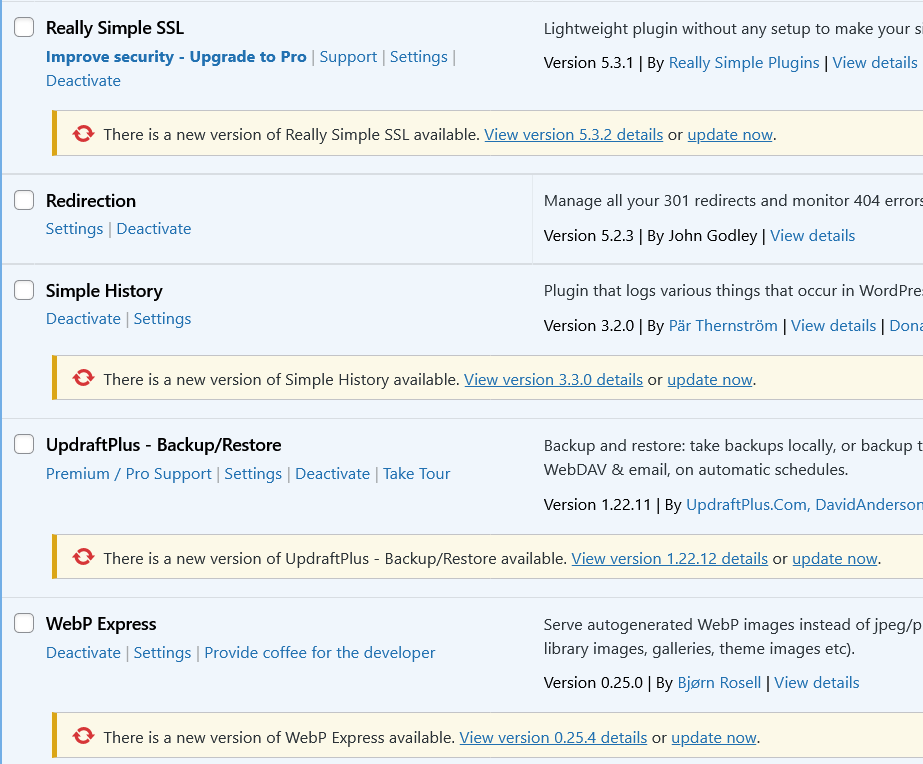Click the Really Simple SSL plugin title

(115, 28)
